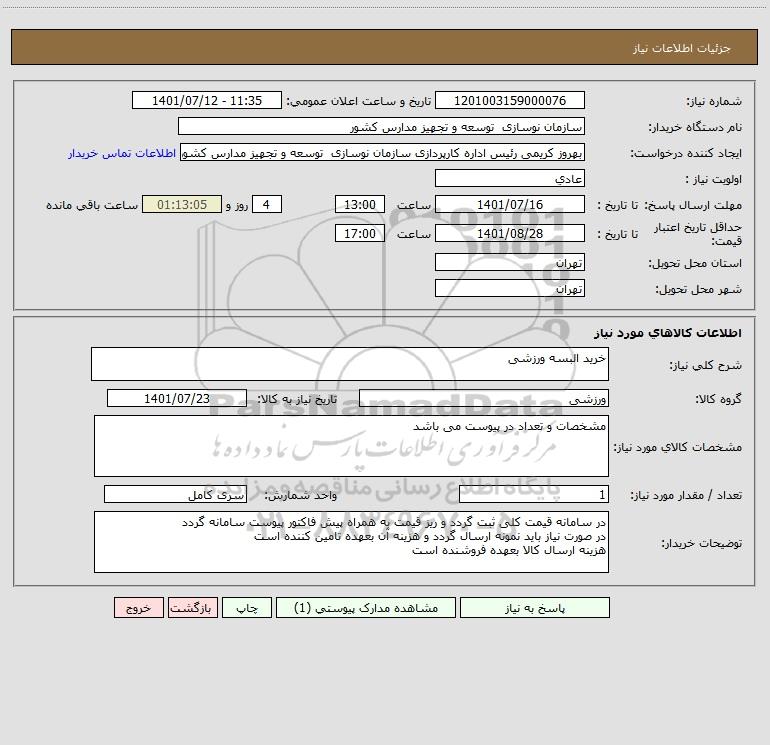Click the چاپ print button
This screenshot has width=770, height=745.
tap(247, 607)
